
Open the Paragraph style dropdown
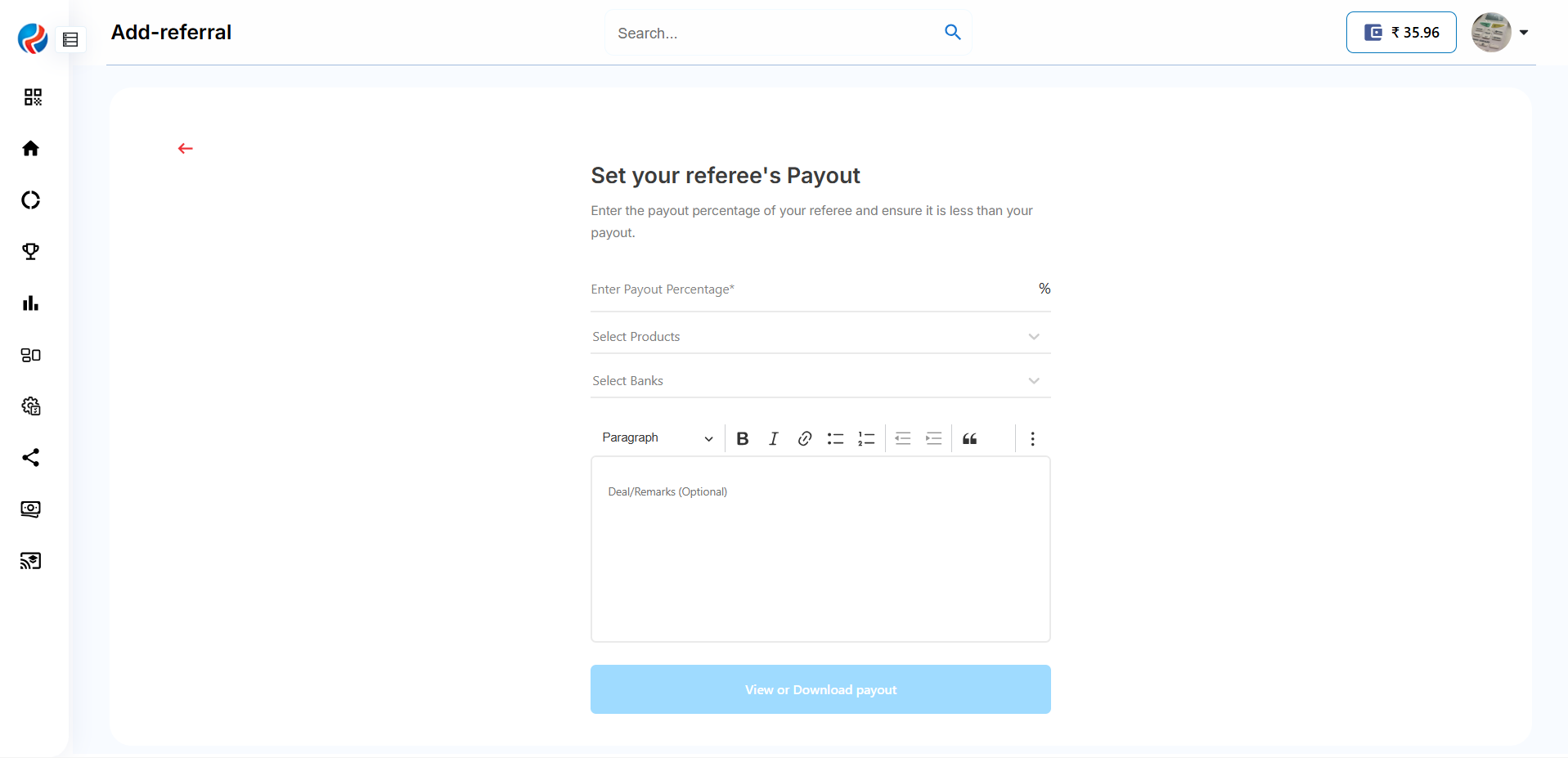pyautogui.click(x=657, y=438)
